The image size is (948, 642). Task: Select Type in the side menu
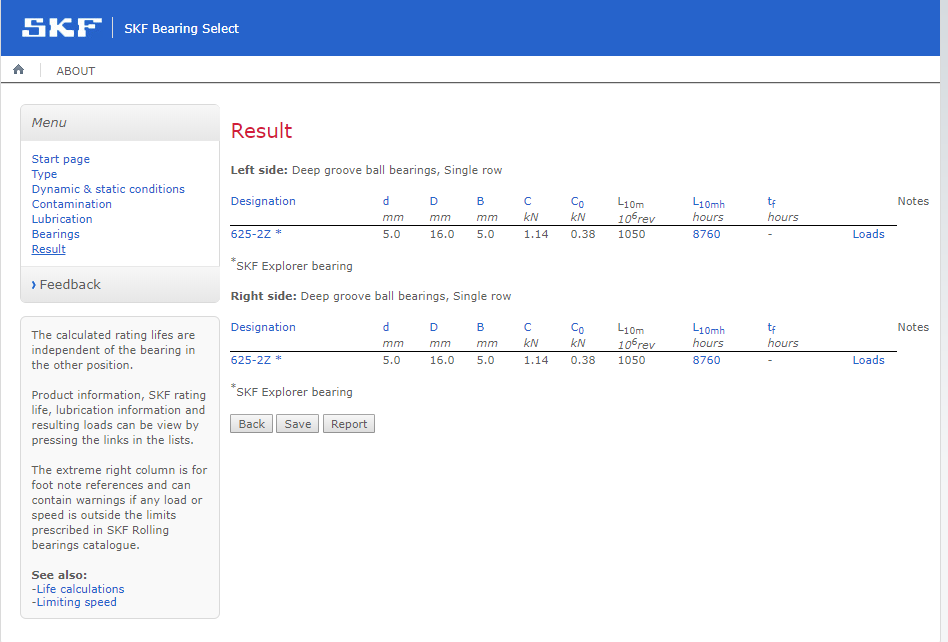coord(44,174)
